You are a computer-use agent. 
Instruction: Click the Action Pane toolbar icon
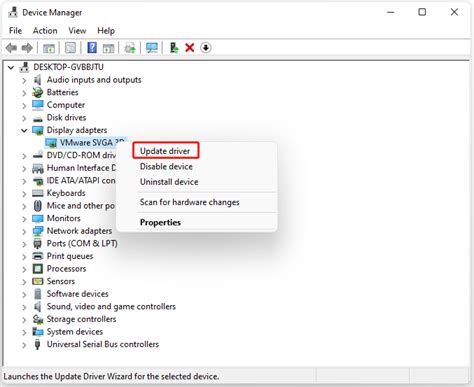pos(108,48)
